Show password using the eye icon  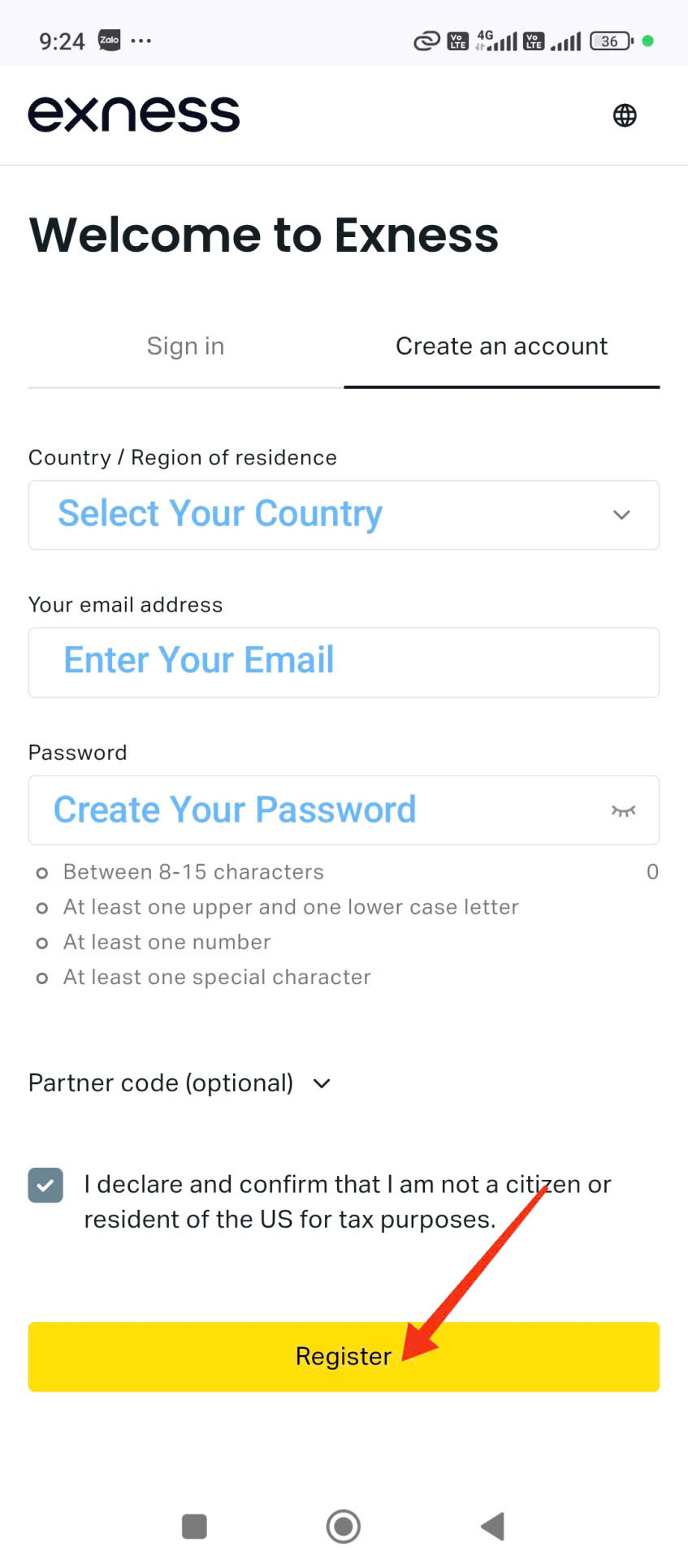tap(623, 810)
